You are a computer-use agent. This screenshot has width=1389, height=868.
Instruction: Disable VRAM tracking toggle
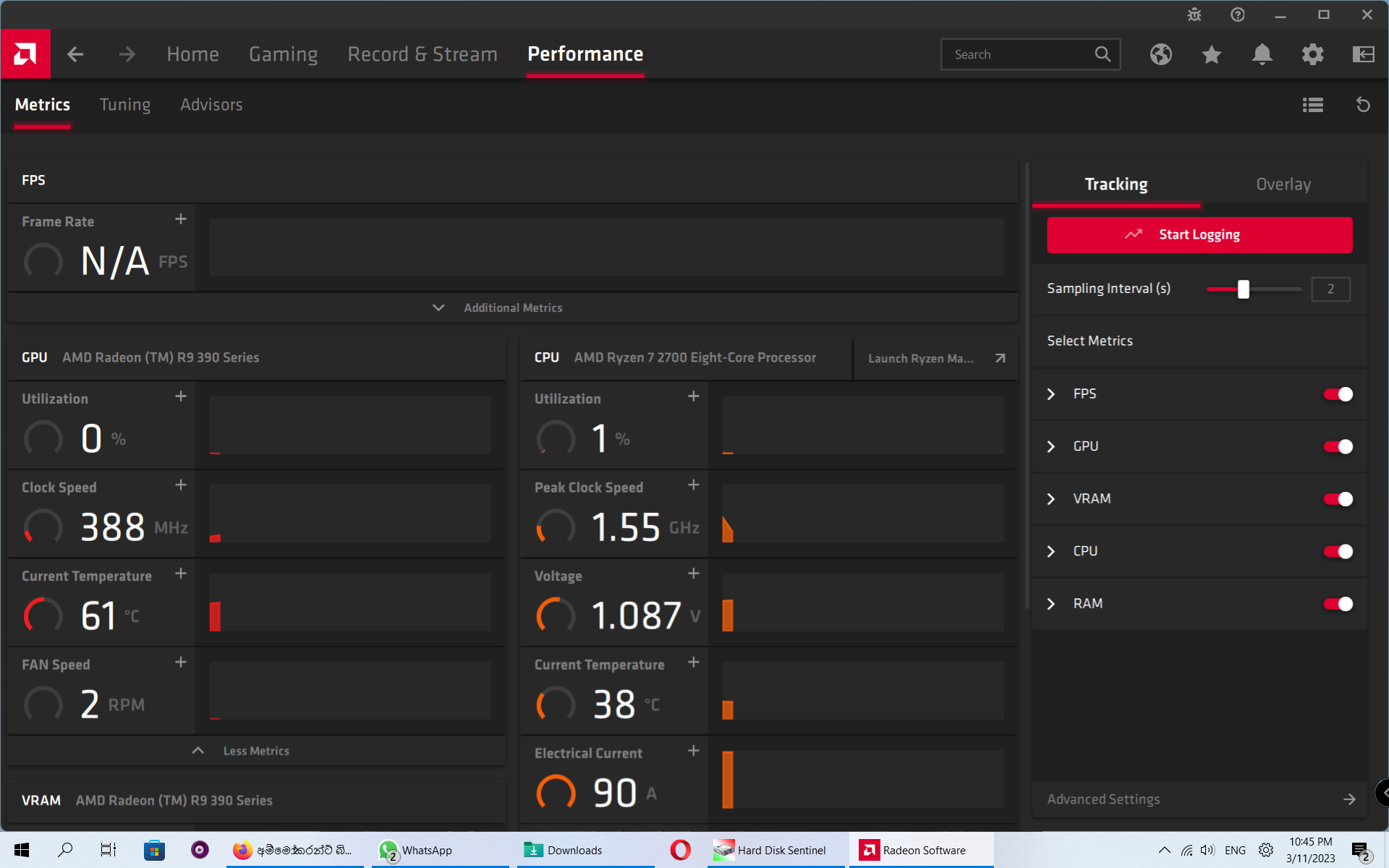tap(1338, 499)
